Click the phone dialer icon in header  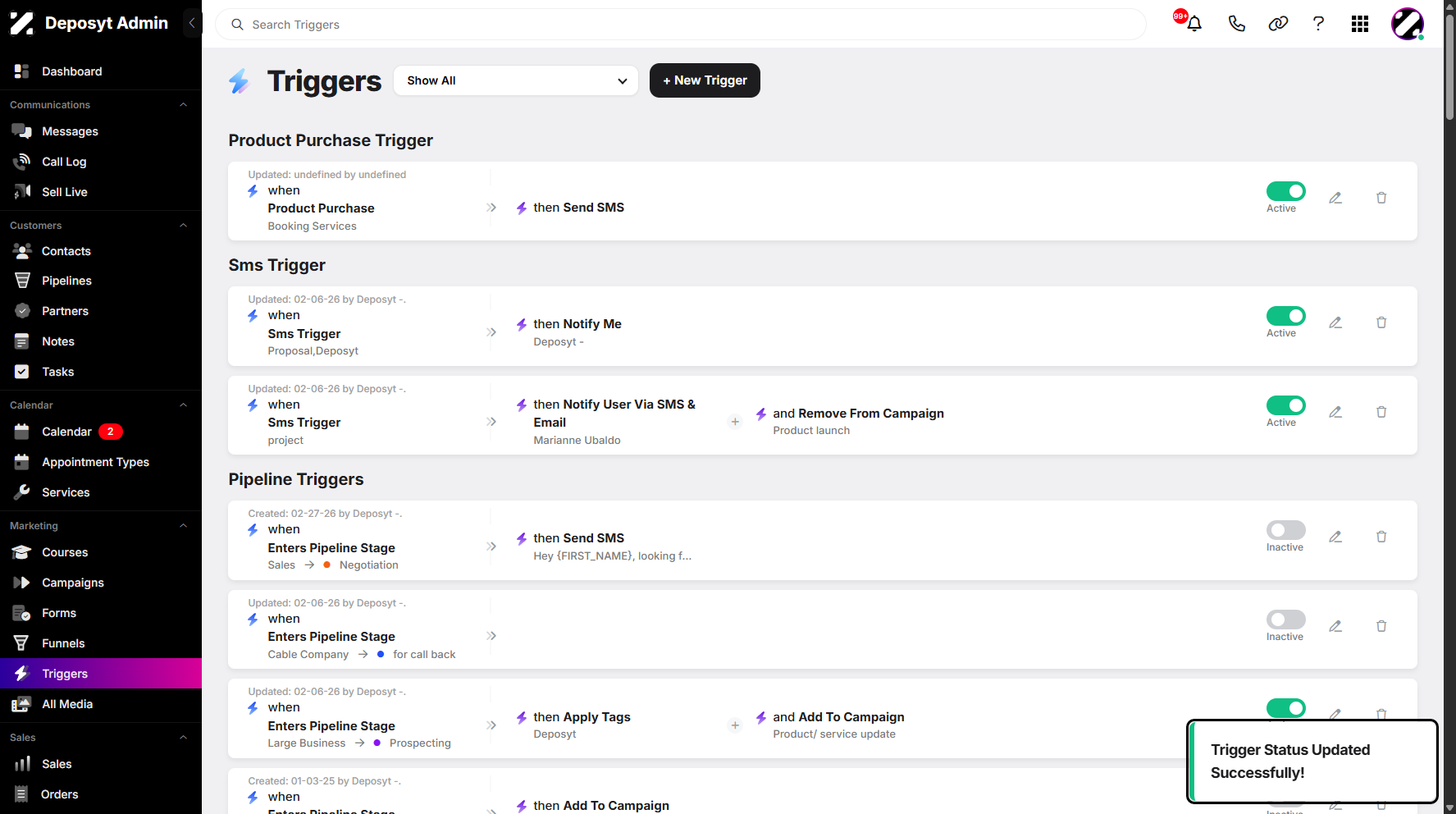pos(1237,24)
